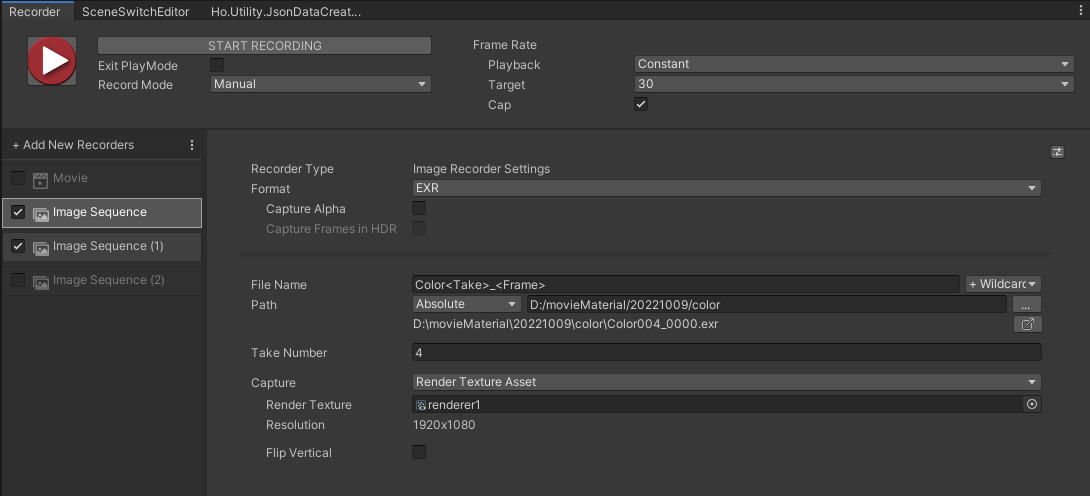The image size is (1090, 496).
Task: Select the Image Sequence (2) recorder icon
Action: tap(40, 281)
